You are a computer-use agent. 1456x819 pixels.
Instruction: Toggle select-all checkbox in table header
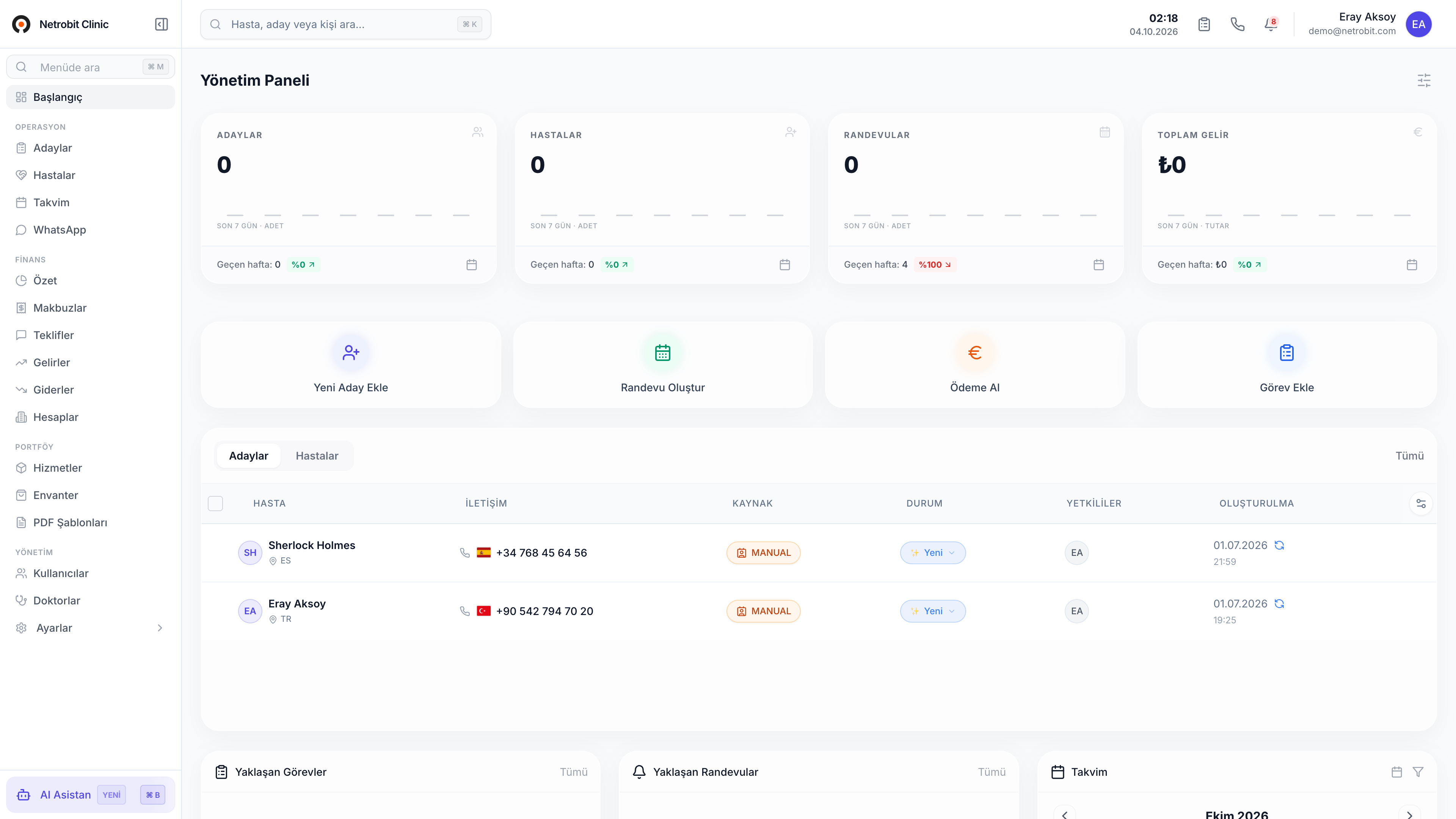(215, 504)
